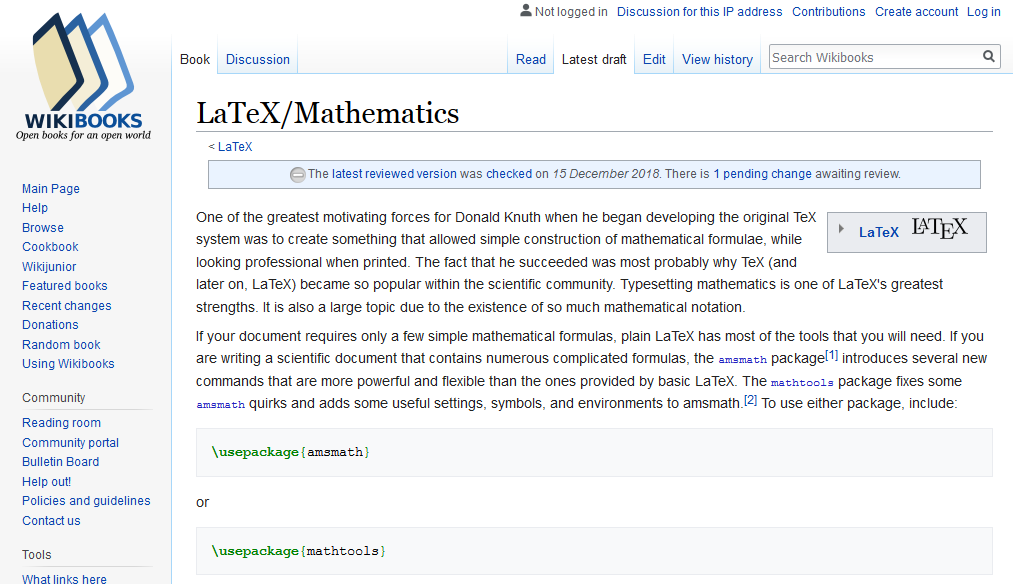The image size is (1013, 584).
Task: Click the grey review status icon
Action: pos(297,174)
